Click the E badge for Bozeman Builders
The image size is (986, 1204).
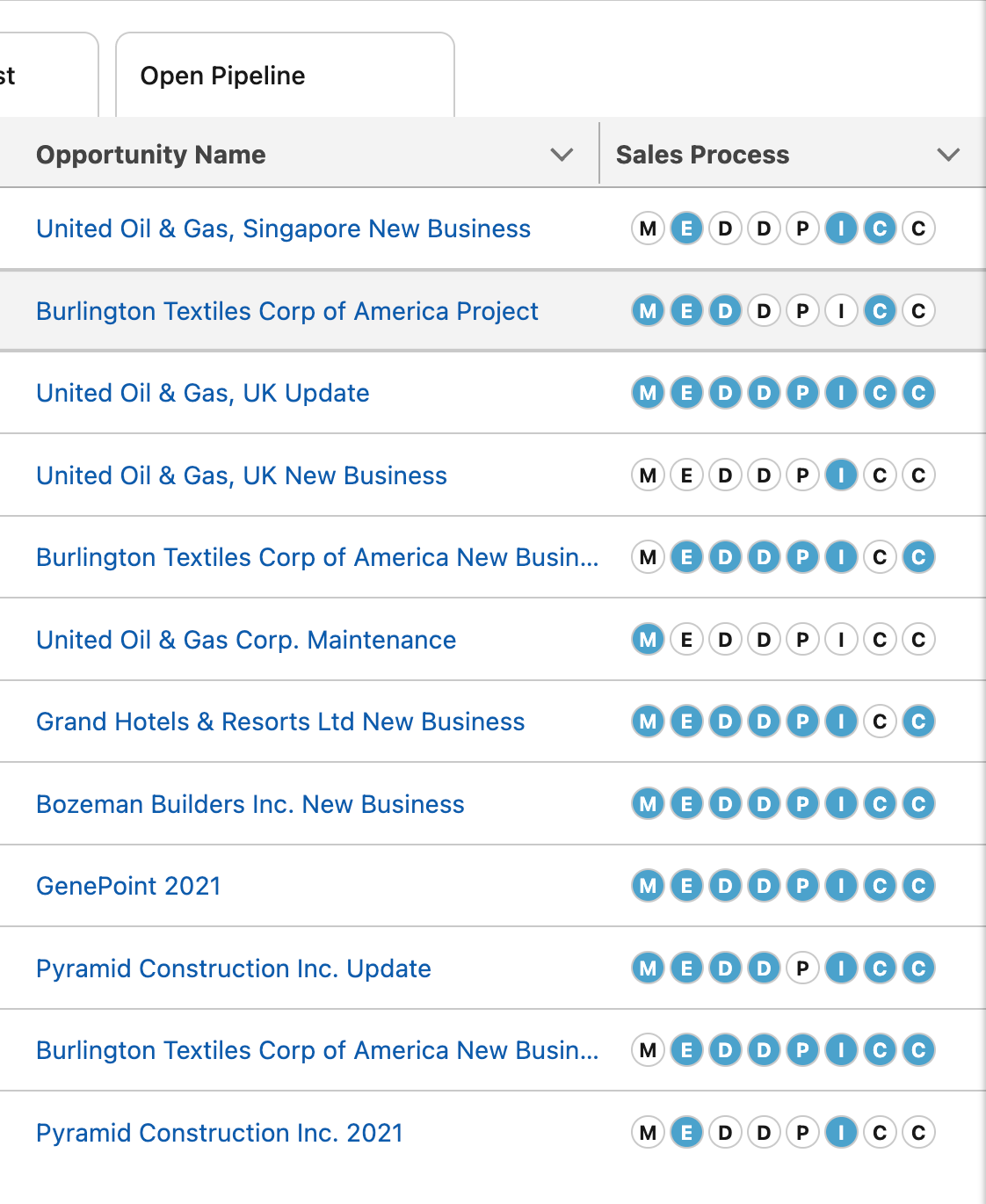tap(686, 804)
